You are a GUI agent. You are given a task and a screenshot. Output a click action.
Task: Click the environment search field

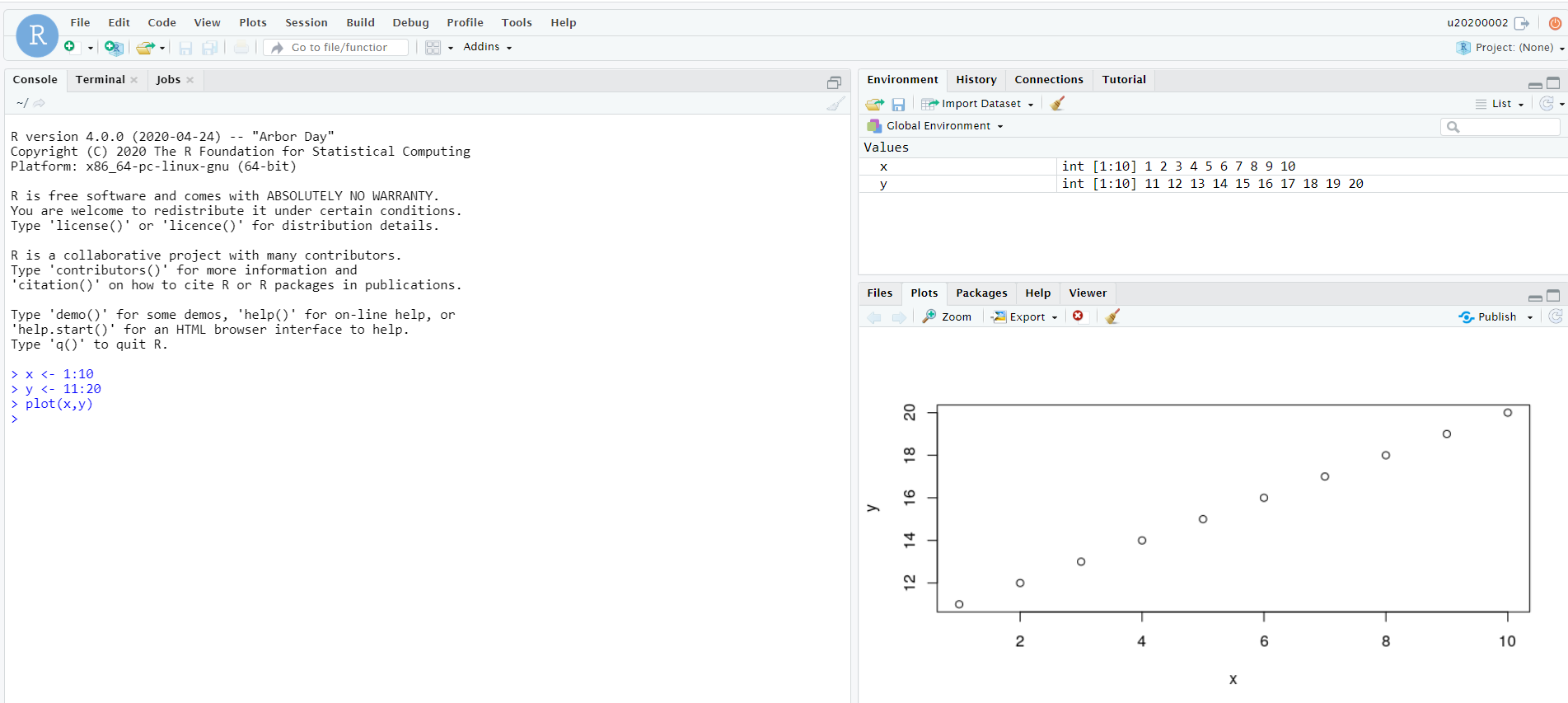(1500, 127)
